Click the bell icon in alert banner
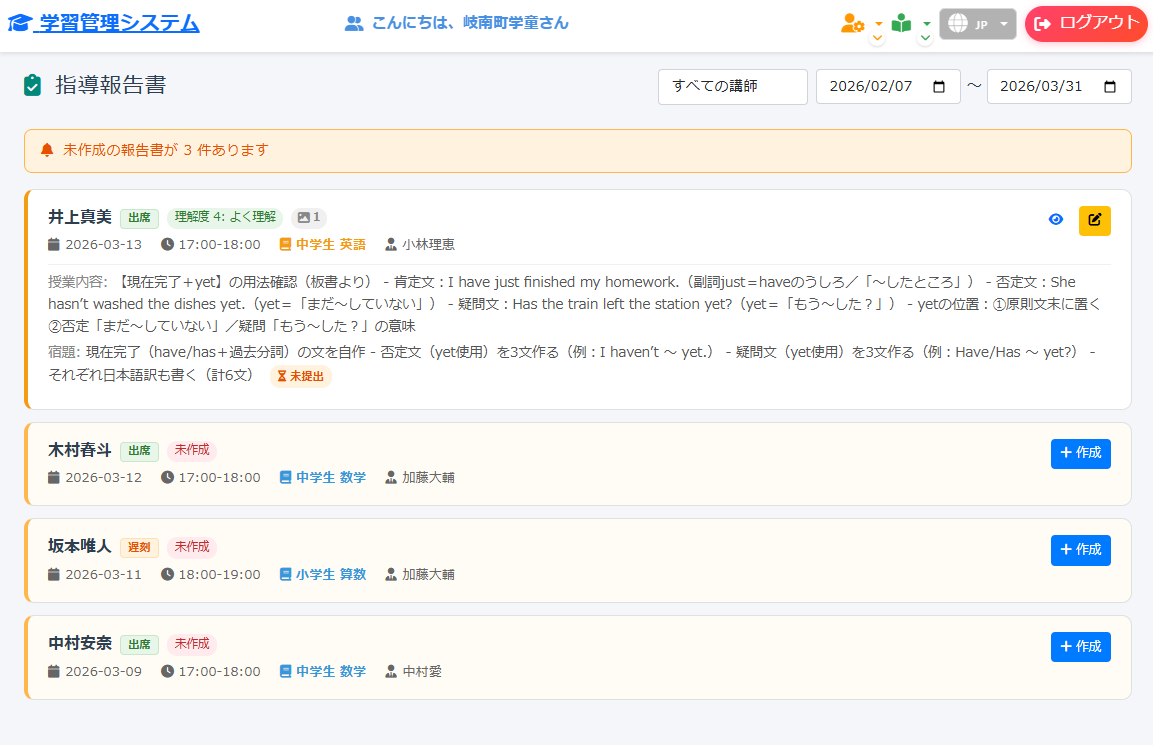1153x745 pixels. 47,150
